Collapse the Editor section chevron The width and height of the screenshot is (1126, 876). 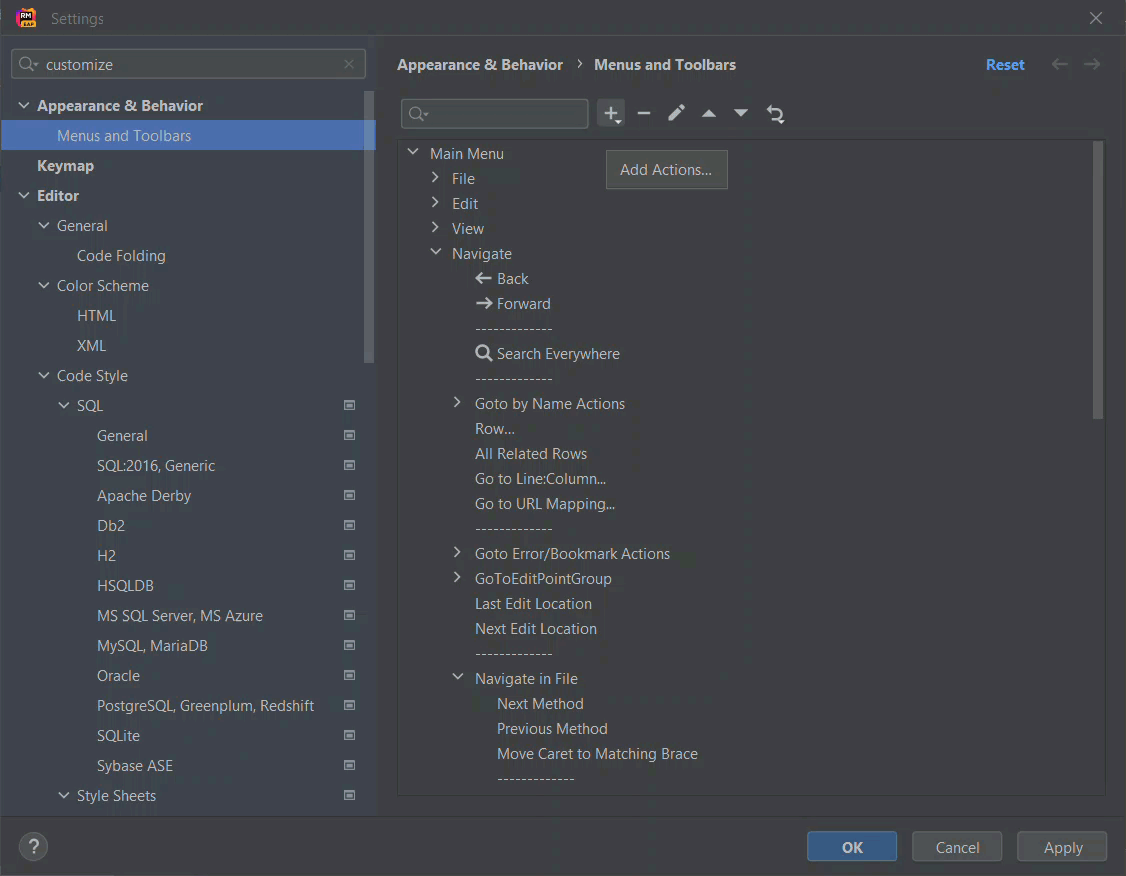coord(24,195)
